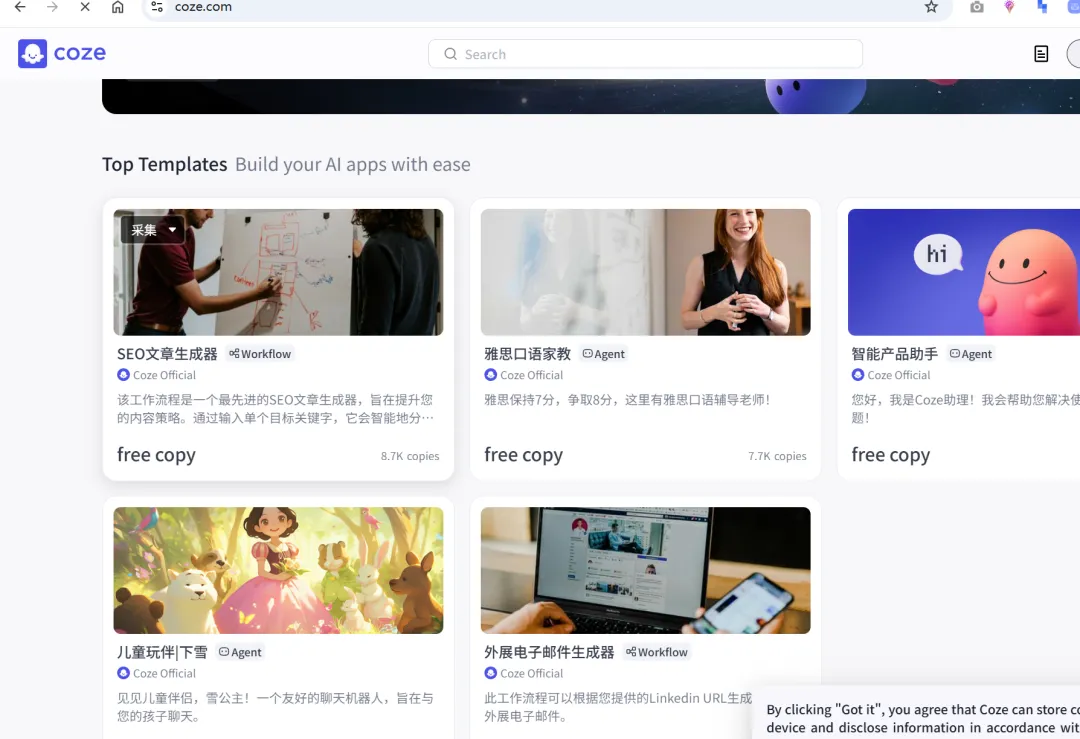Screen dimensions: 1080x739
Task: Click 'Build your AI apps with ease' subtitle
Action: pos(353,165)
